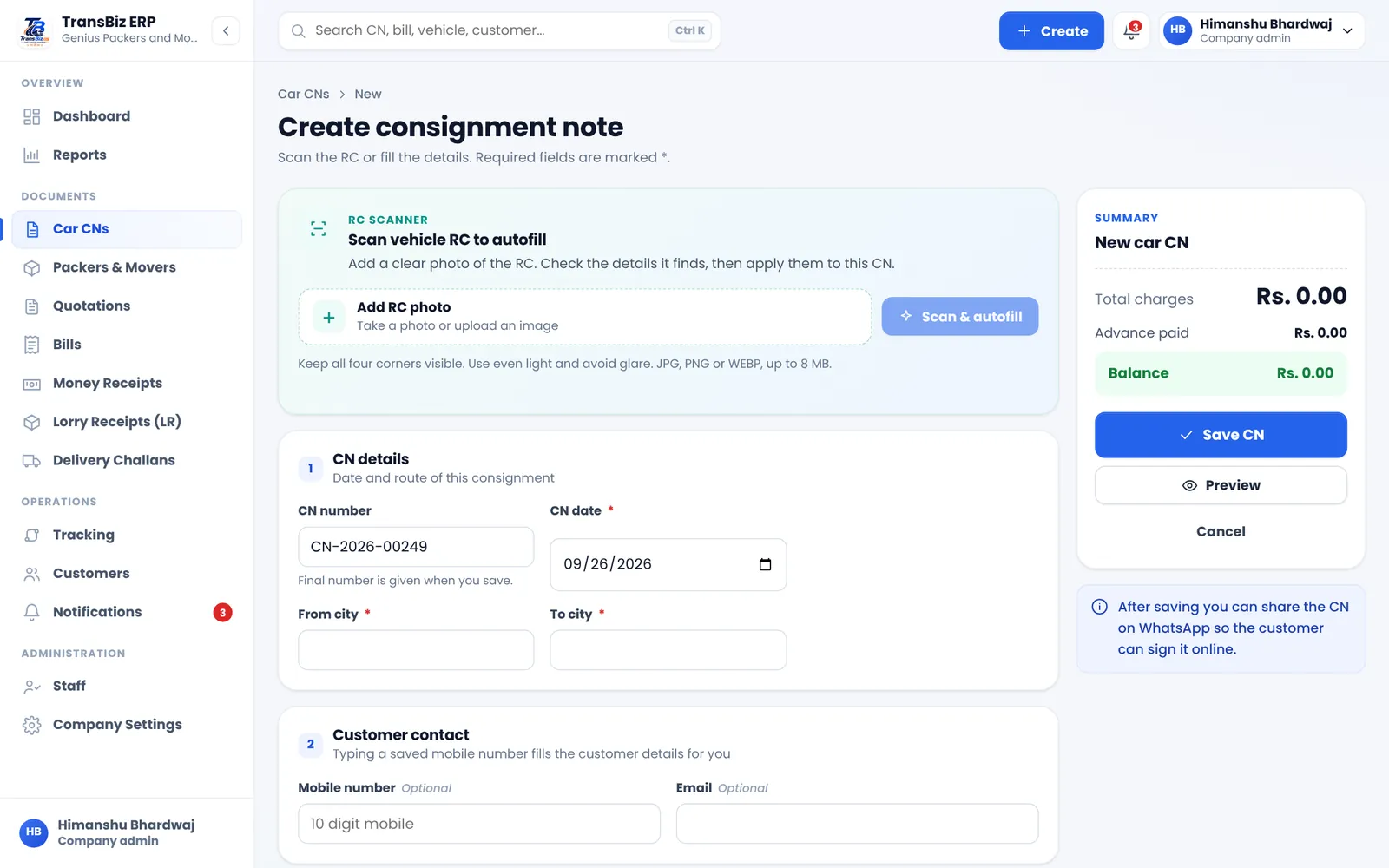1389x868 pixels.
Task: Open the Add RC photo upload area
Action: pos(585,317)
